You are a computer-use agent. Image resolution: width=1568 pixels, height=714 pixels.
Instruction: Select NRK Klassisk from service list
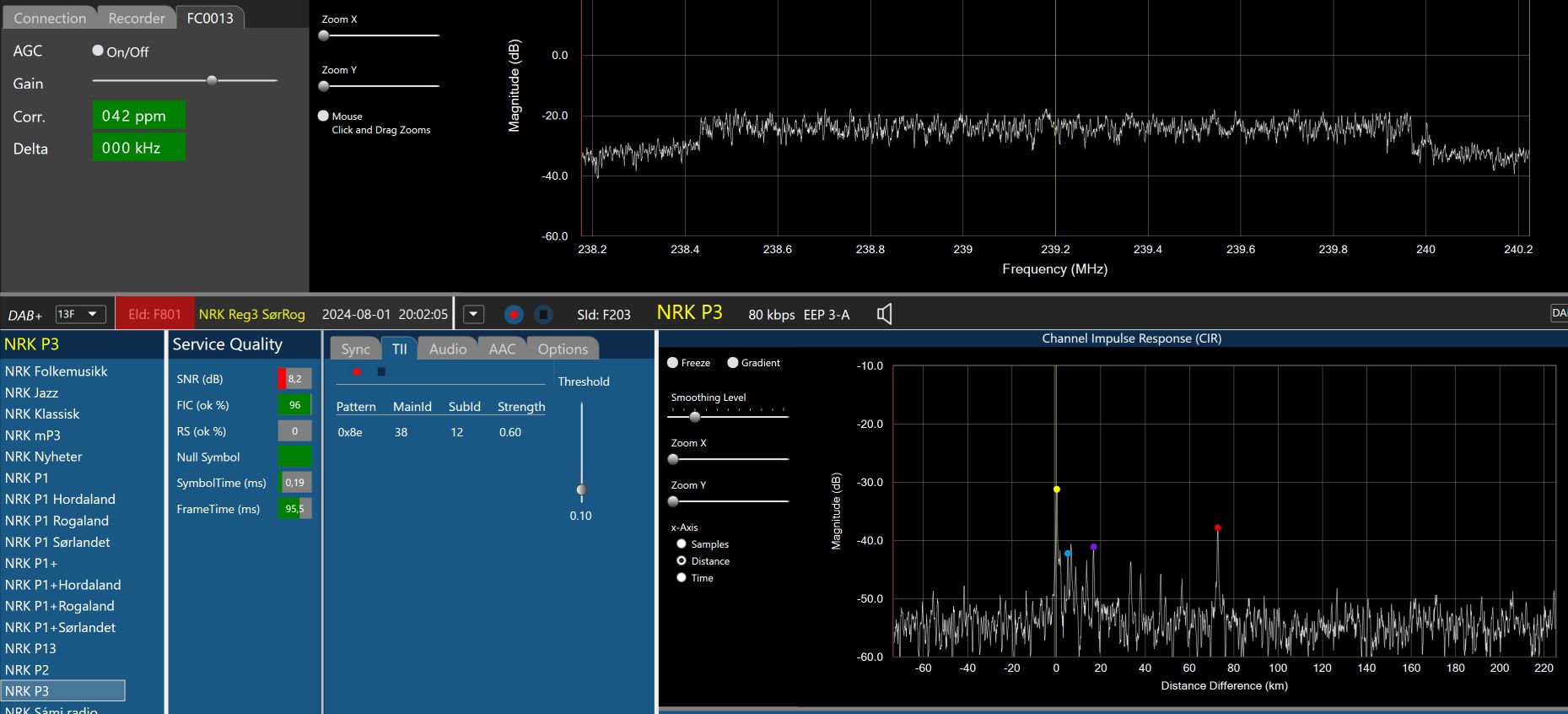click(42, 414)
